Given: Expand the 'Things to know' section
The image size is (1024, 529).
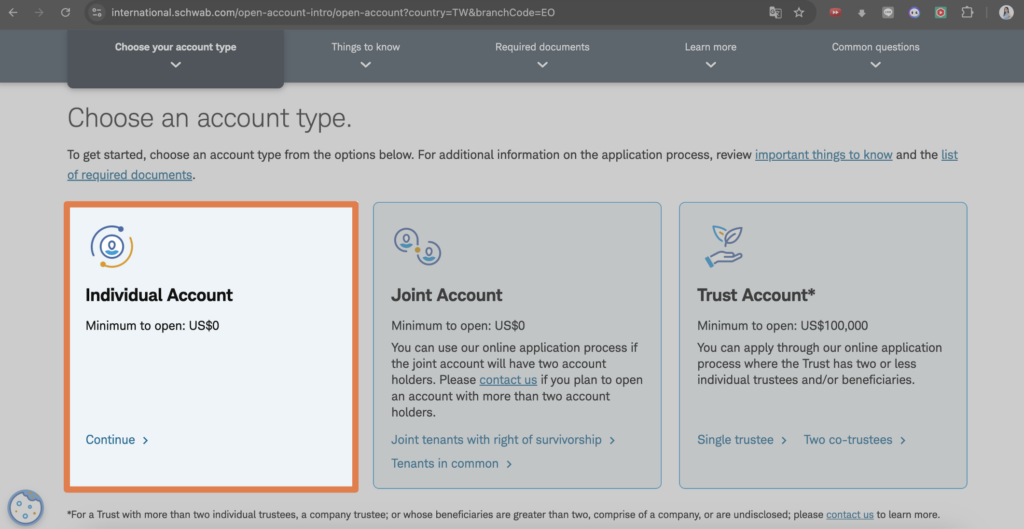Looking at the screenshot, I should pos(365,55).
